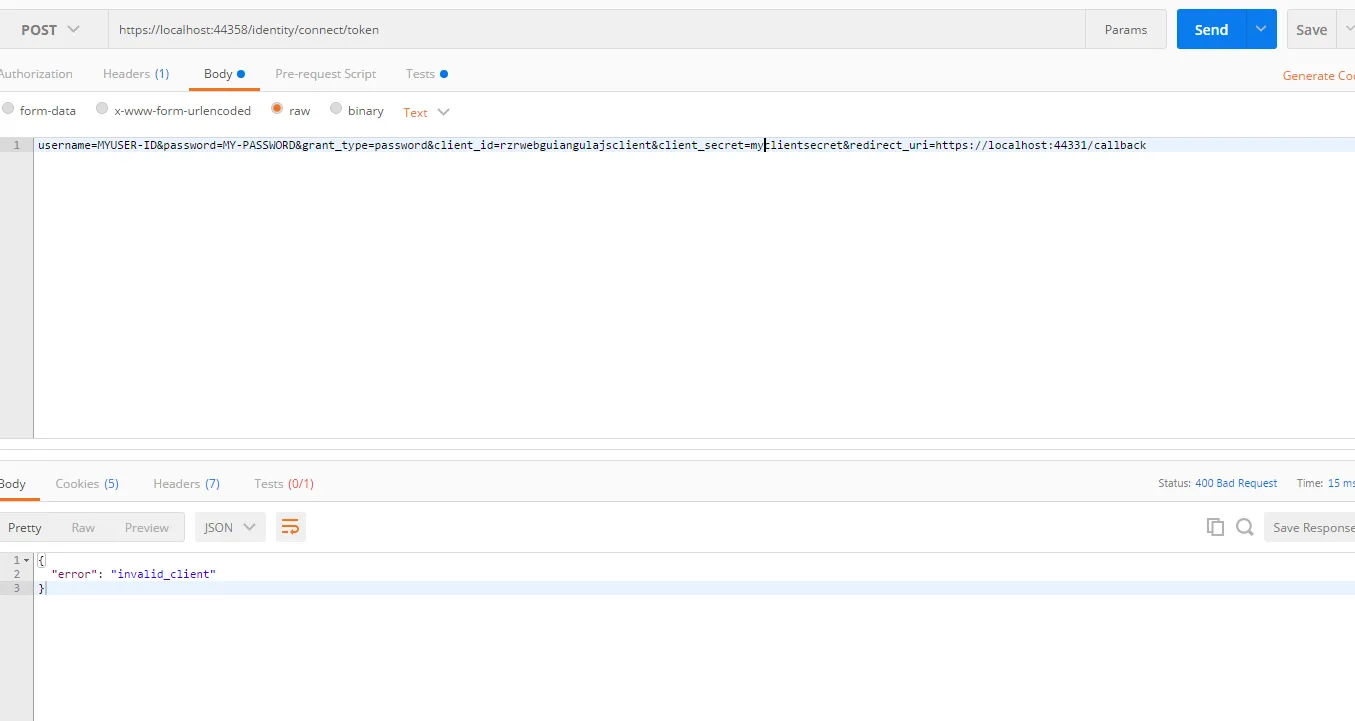Select the raw body type
Screen dimensions: 1355x721
tap(277, 109)
